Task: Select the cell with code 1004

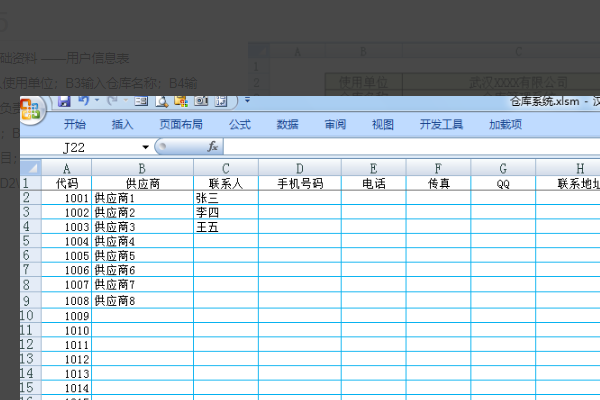Action: click(x=67, y=241)
